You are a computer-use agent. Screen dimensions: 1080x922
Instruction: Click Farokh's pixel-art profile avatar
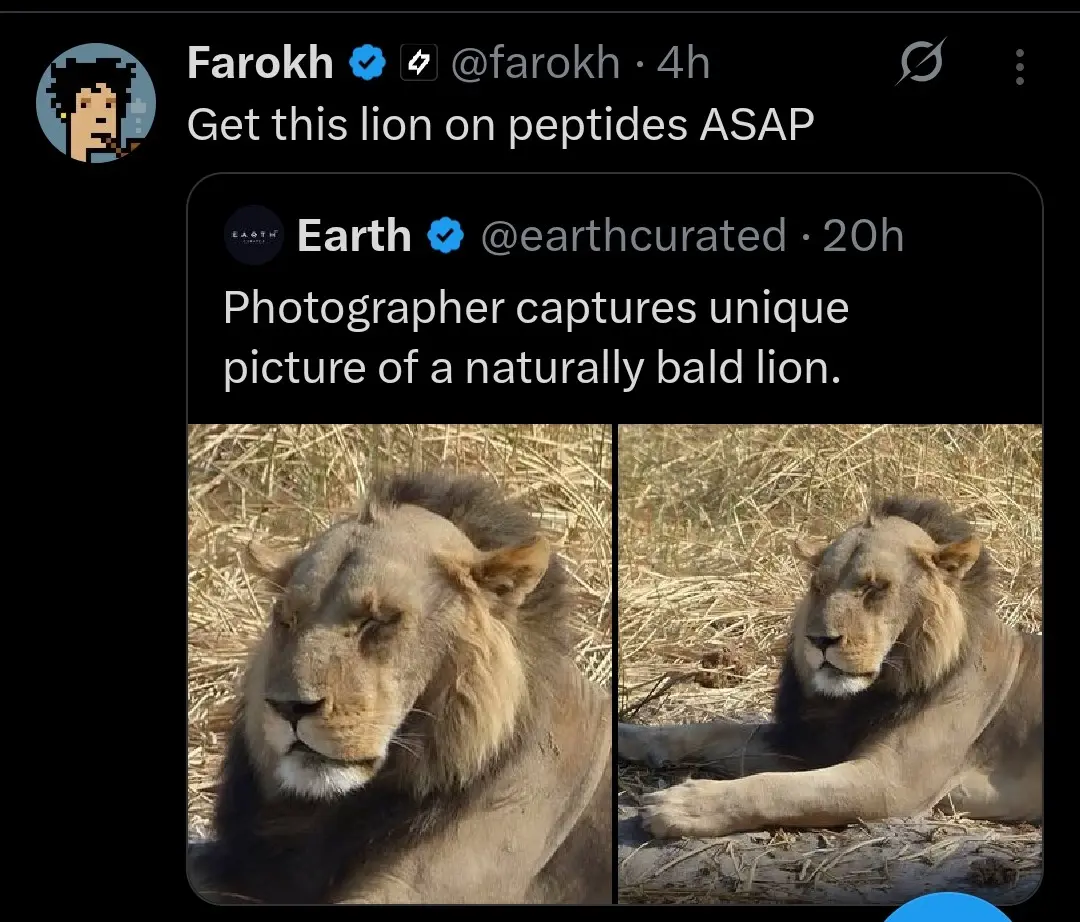click(96, 103)
